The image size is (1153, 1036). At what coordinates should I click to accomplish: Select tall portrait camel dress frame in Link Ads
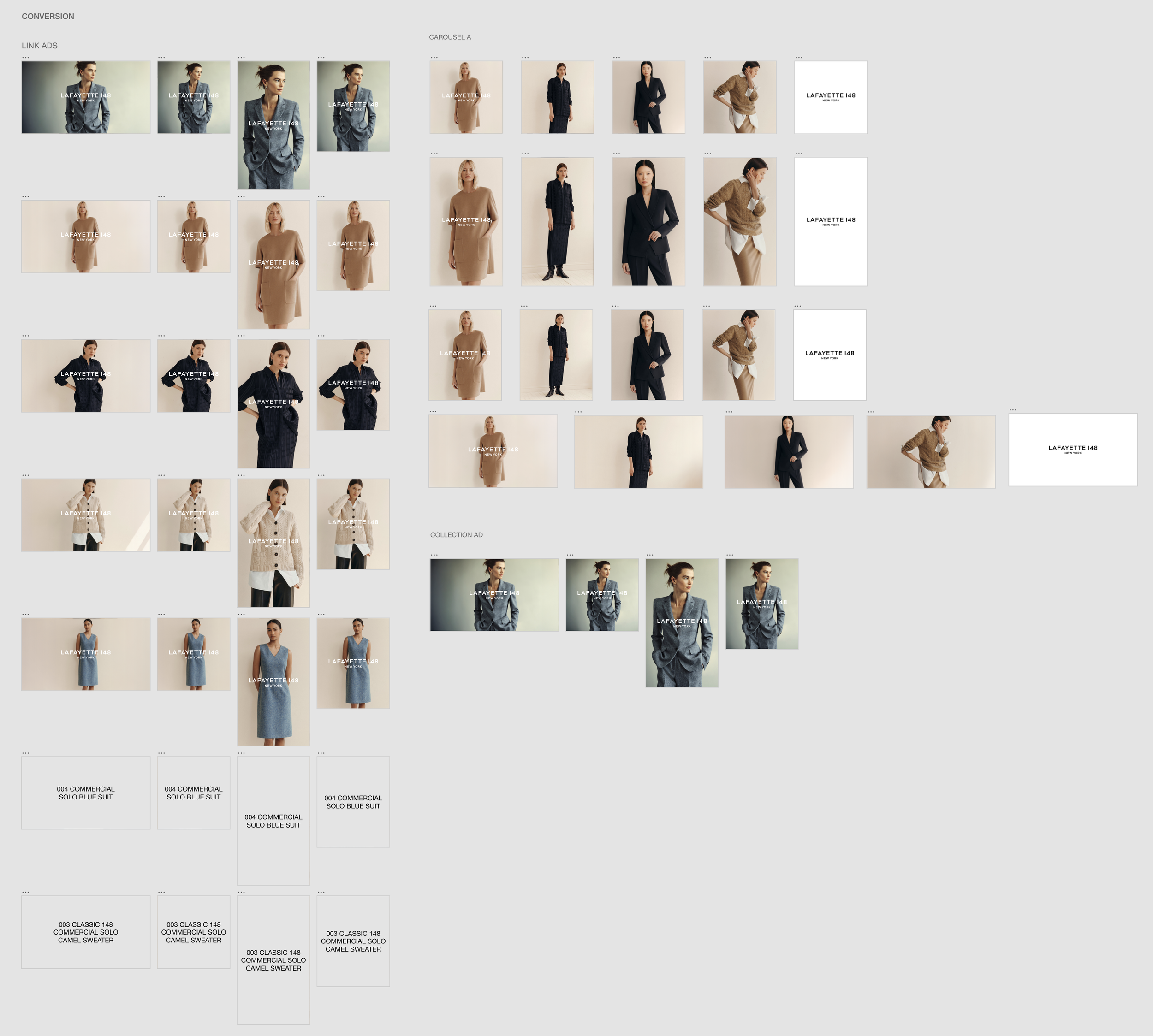pyautogui.click(x=273, y=264)
